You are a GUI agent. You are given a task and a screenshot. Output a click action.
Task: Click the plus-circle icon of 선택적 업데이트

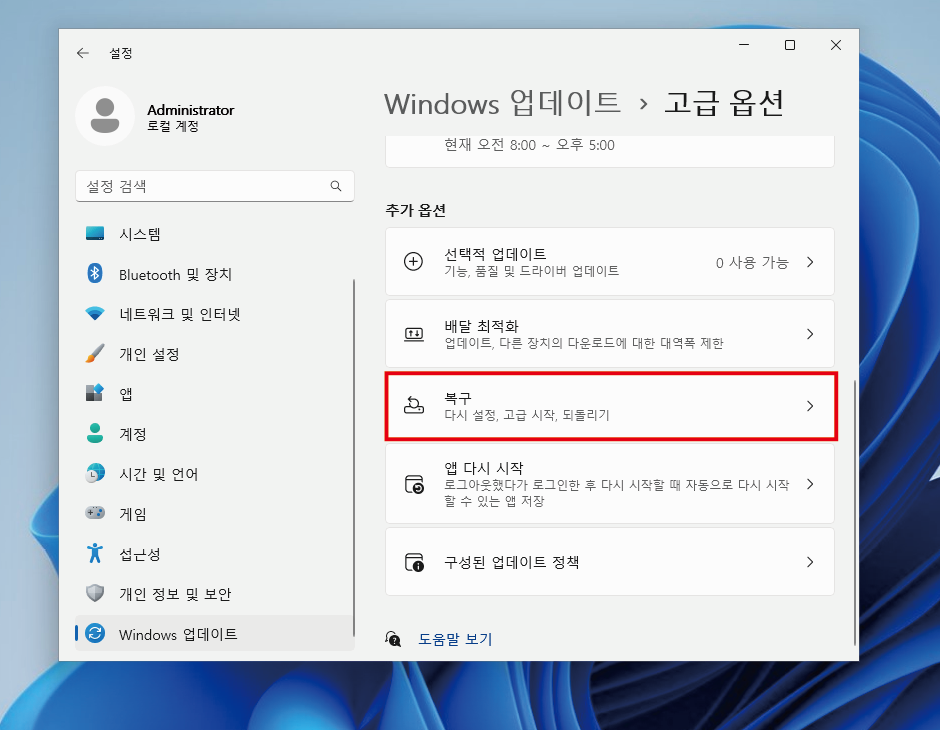414,262
